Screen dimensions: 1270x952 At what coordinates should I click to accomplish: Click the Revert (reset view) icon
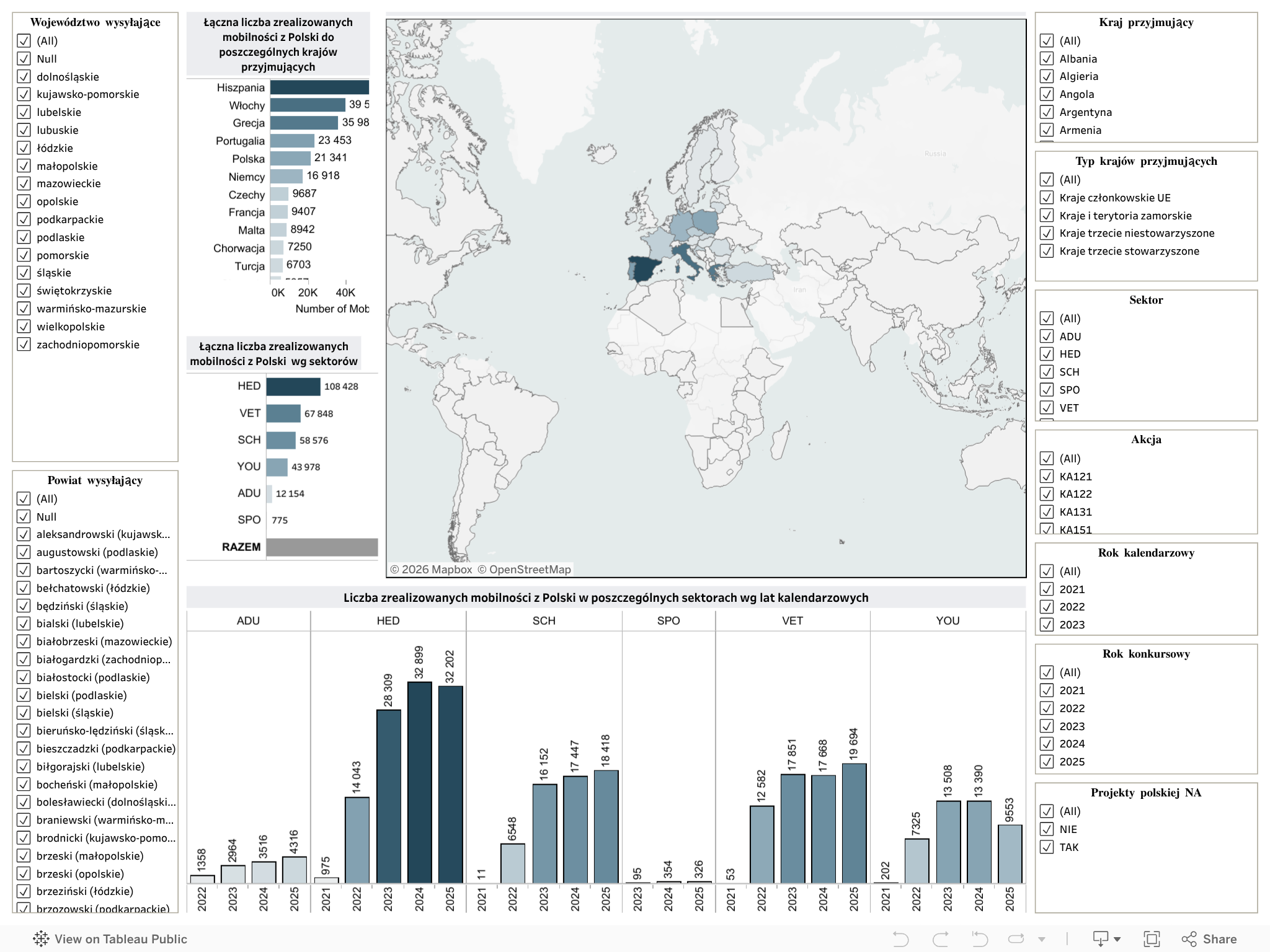click(980, 939)
